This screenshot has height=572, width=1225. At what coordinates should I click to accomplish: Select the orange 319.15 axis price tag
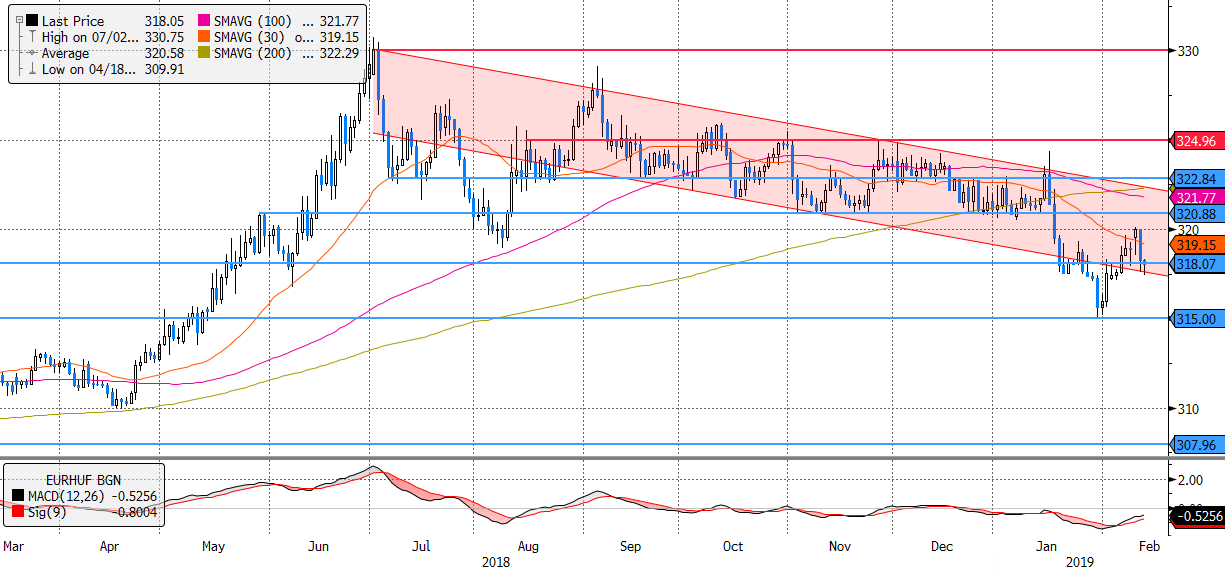(x=1195, y=244)
